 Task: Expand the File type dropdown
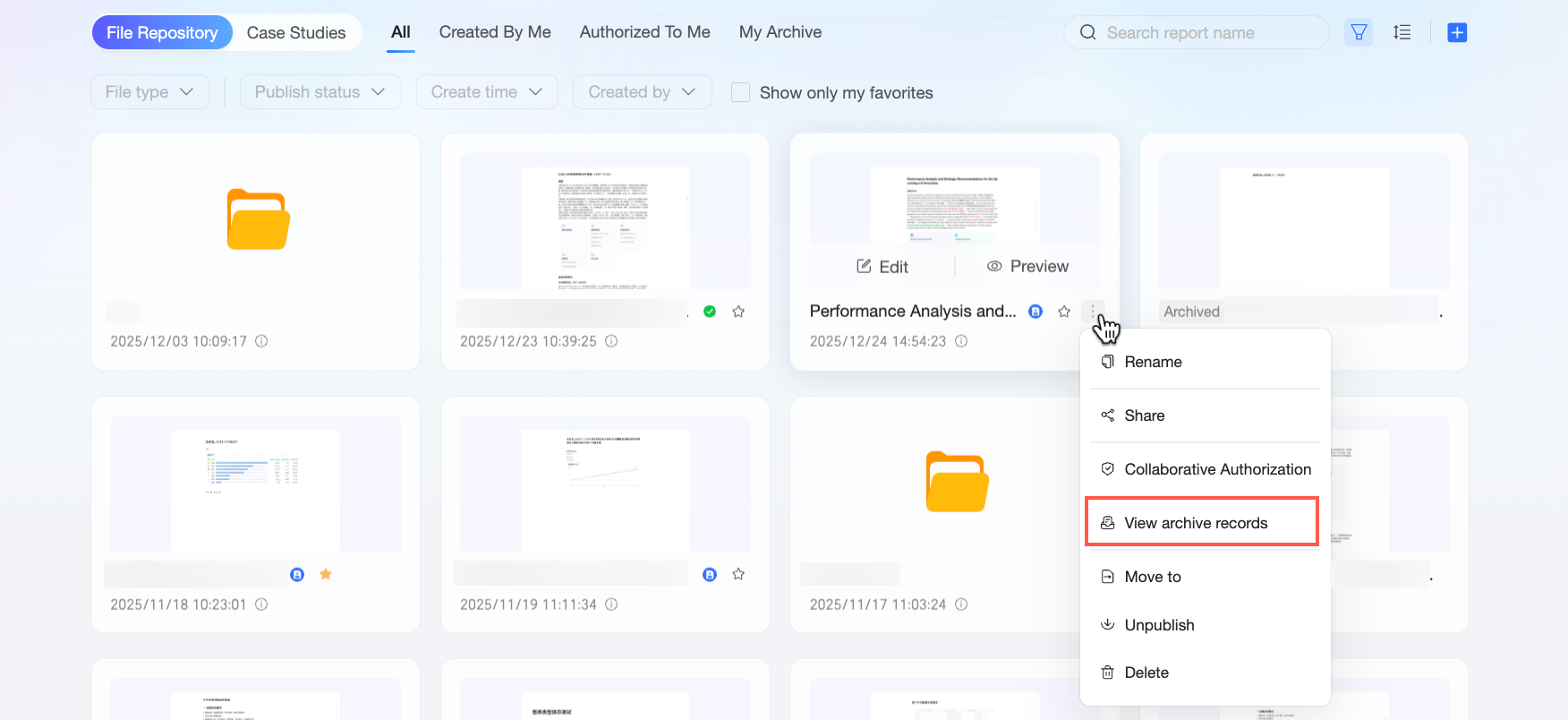[149, 92]
